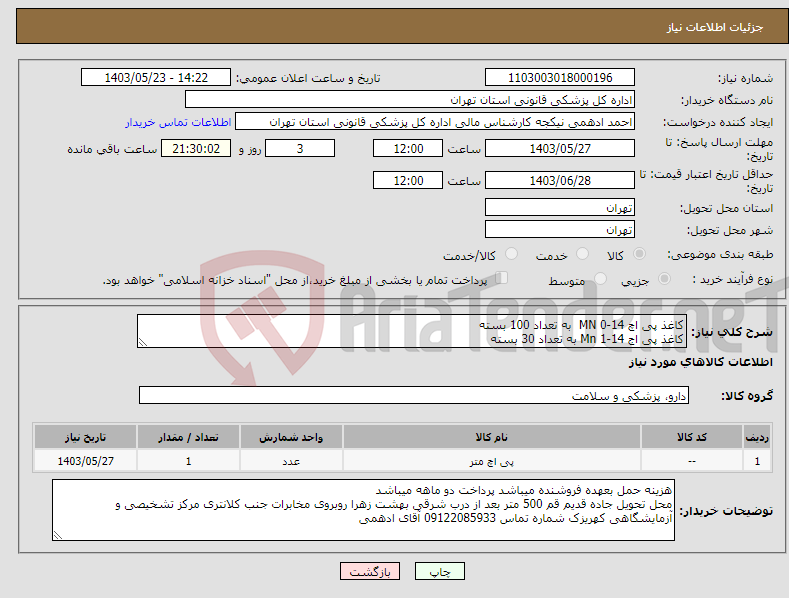789x598 pixels.
Task: Click the delivery city field تهران
Action: pos(560,230)
